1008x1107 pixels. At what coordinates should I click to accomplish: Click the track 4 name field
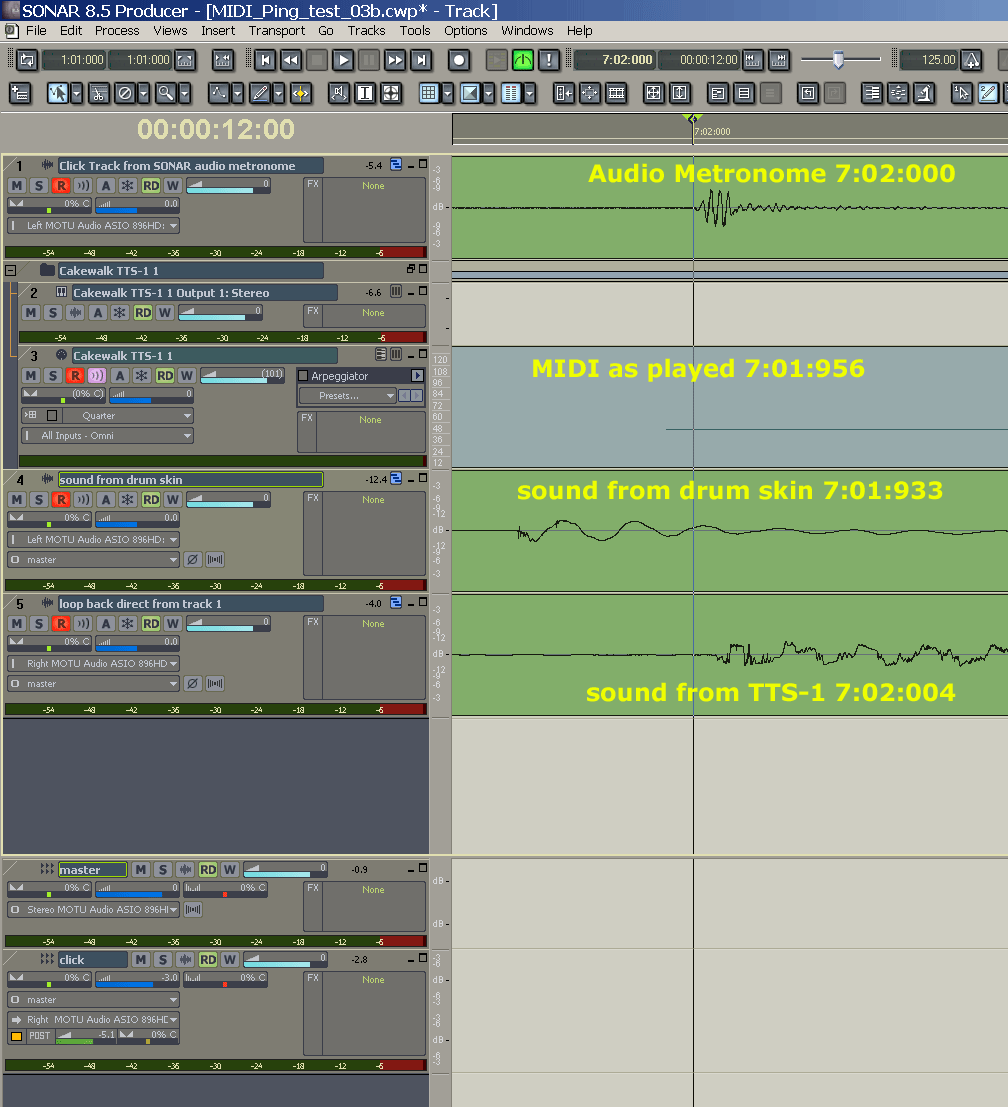point(190,480)
